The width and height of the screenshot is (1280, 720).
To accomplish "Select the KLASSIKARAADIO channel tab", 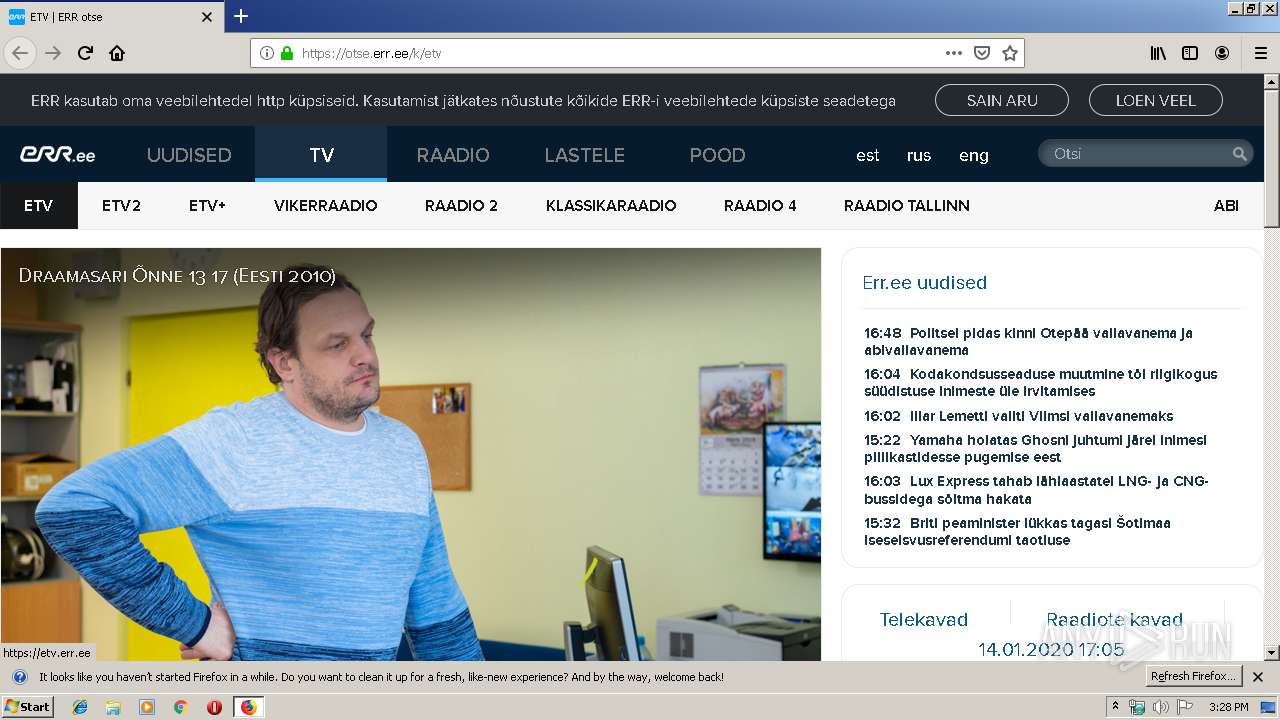I will [x=611, y=205].
